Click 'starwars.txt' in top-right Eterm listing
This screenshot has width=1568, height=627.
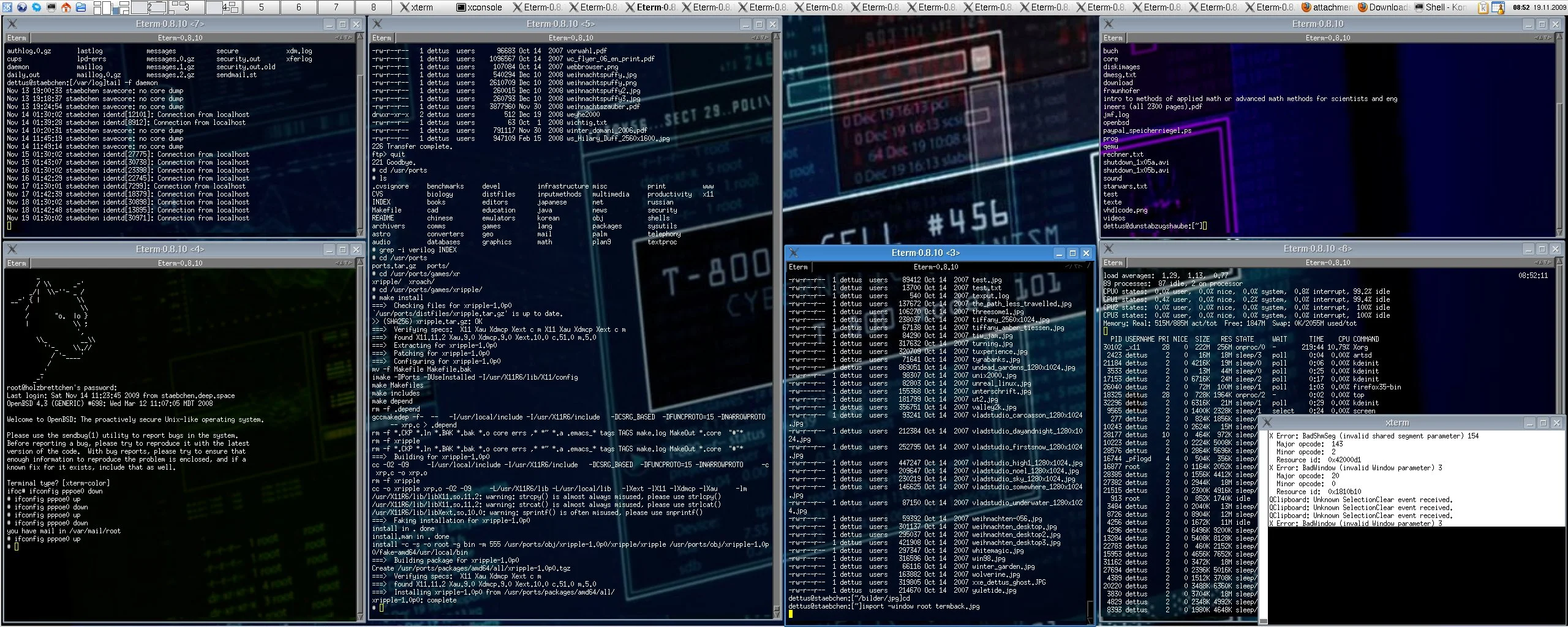point(1125,186)
